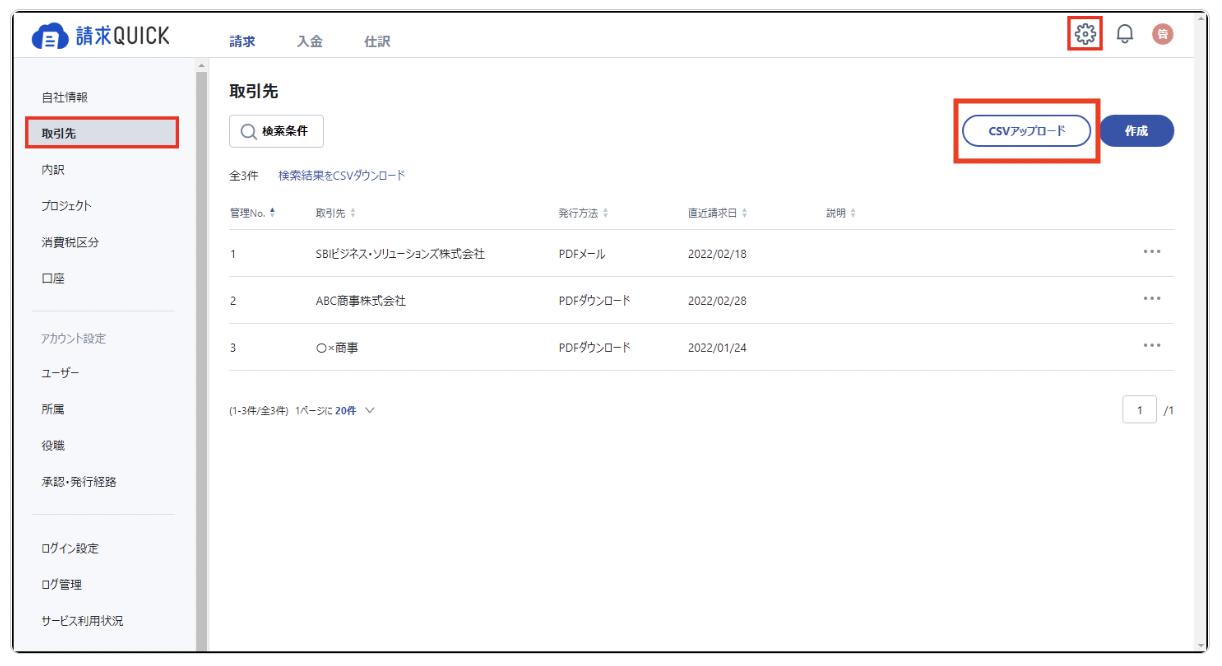Sort by 管理No. column arrows
This screenshot has height=666, width=1222.
tap(272, 213)
